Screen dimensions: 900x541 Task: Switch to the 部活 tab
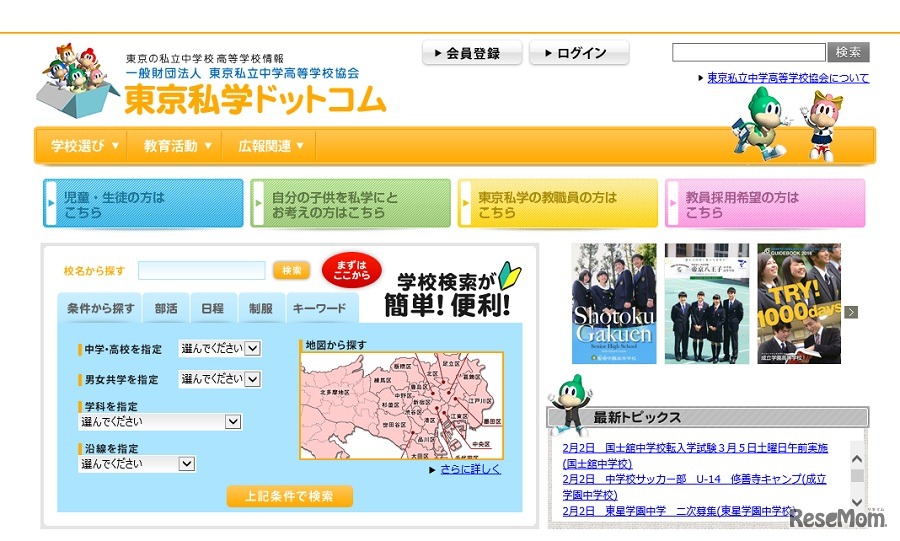[166, 308]
